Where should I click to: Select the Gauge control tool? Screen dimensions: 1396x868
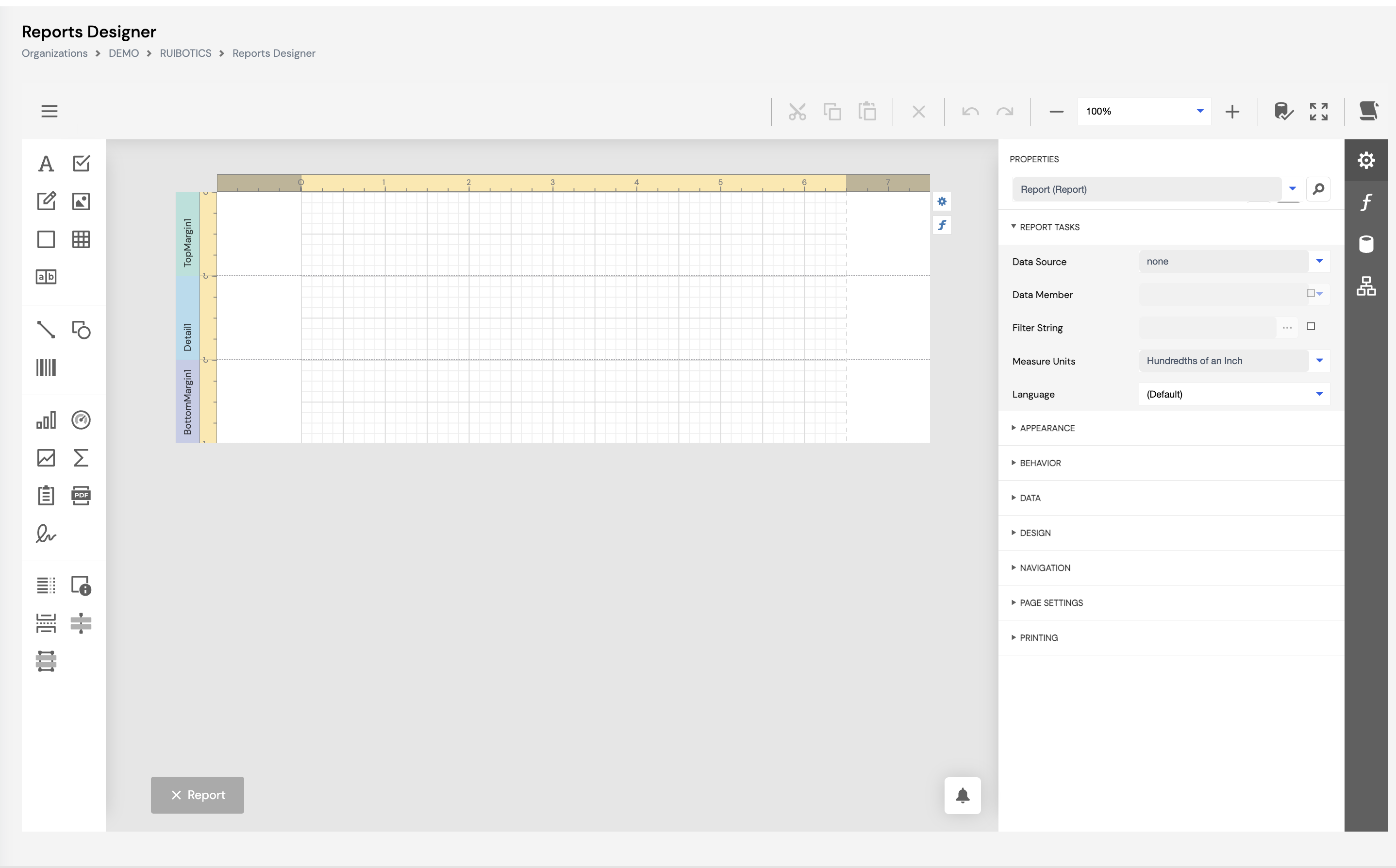[81, 420]
